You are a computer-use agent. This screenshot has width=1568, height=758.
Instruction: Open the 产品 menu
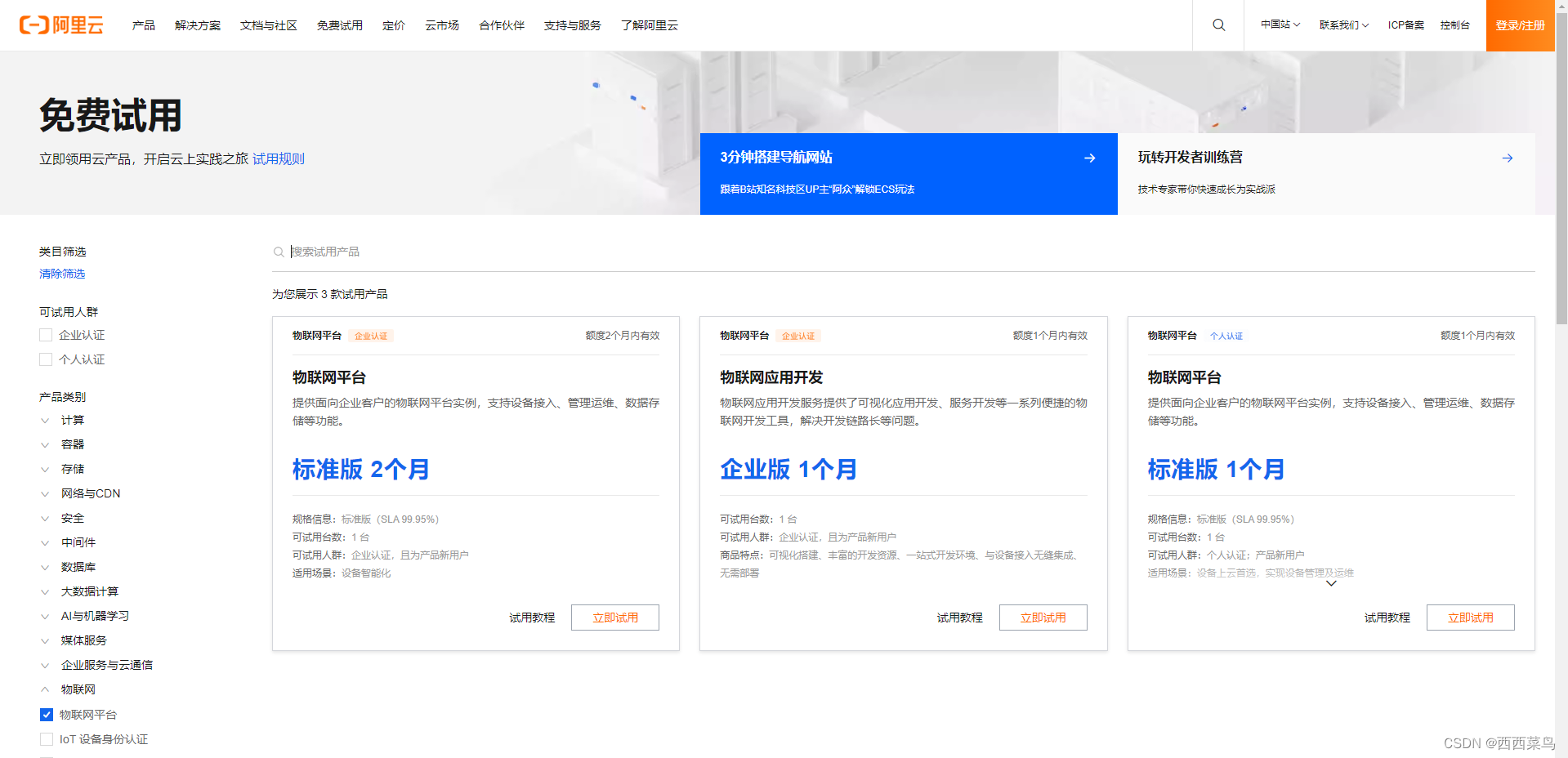(144, 25)
